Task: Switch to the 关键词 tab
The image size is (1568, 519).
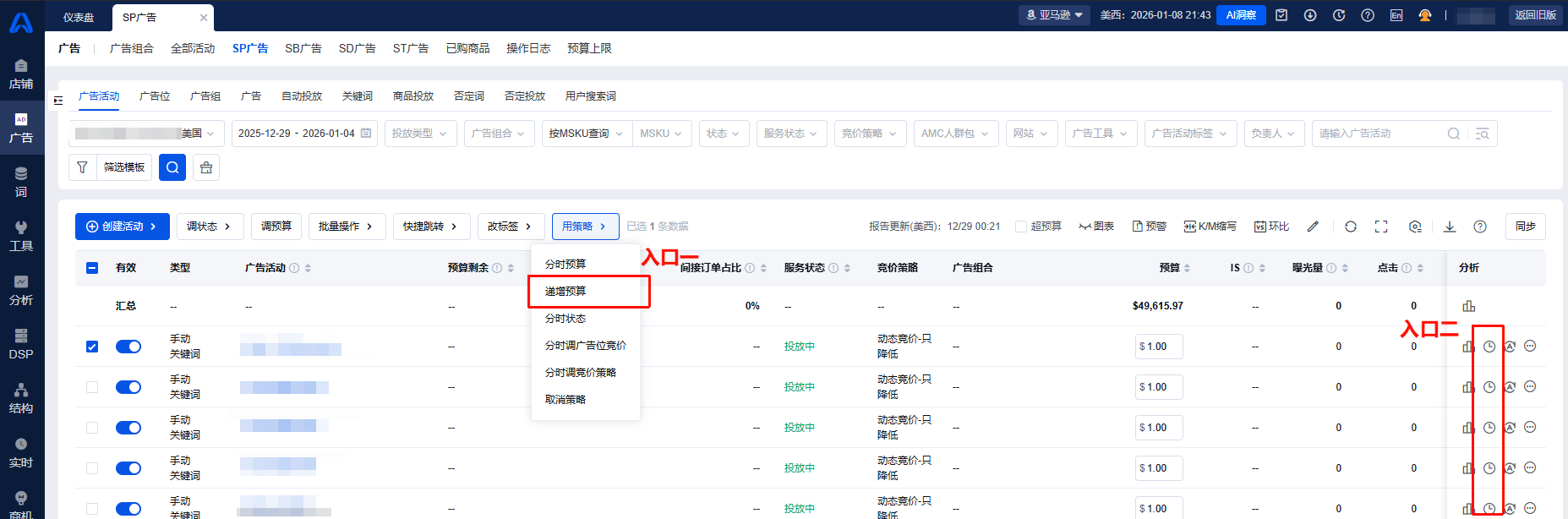Action: 357,96
